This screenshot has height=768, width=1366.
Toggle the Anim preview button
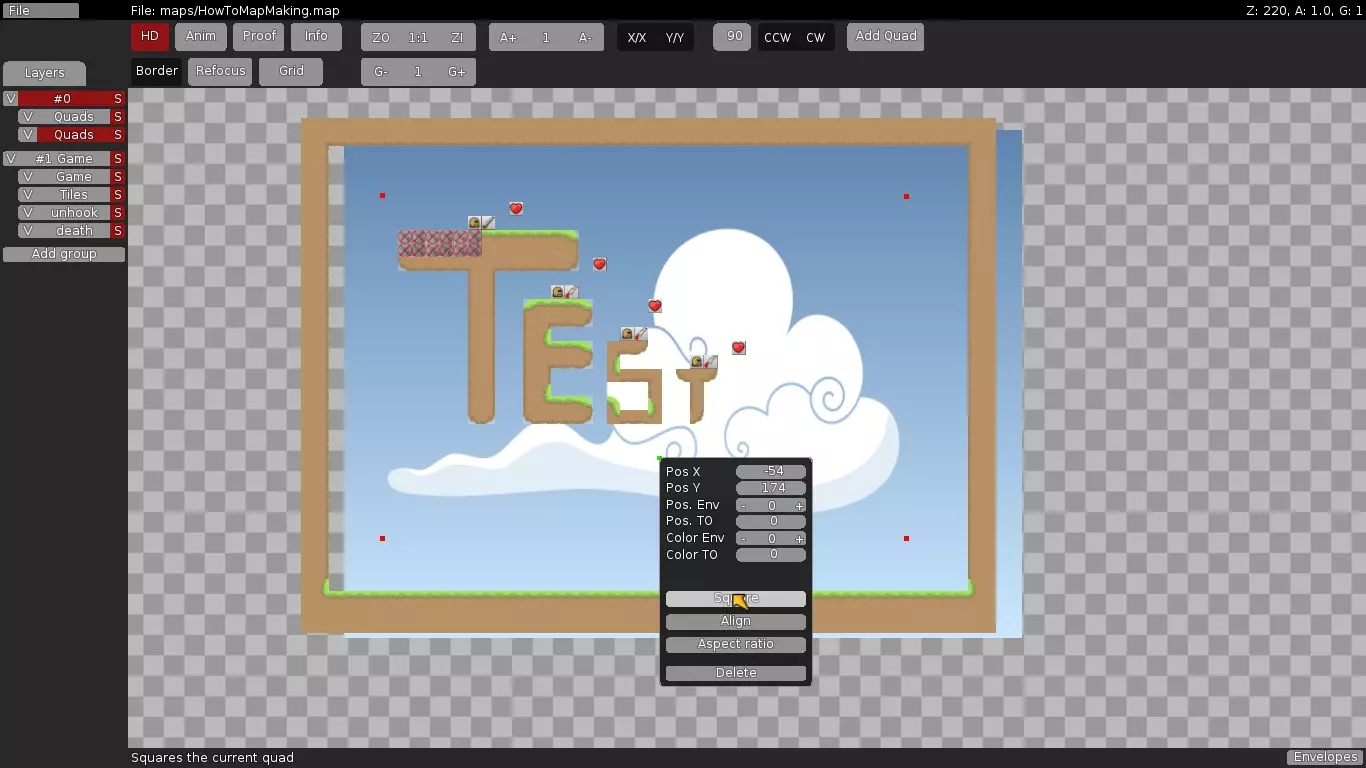pyautogui.click(x=201, y=37)
